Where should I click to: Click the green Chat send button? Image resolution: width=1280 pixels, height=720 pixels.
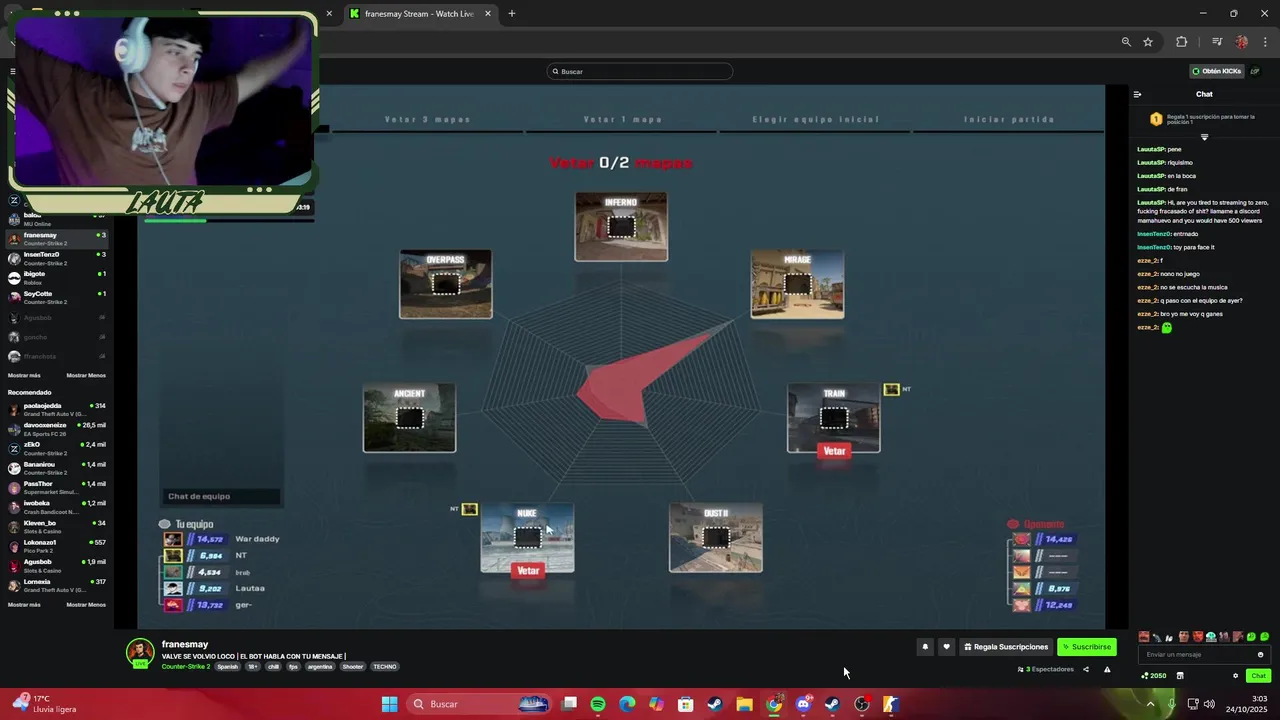[x=1258, y=676]
